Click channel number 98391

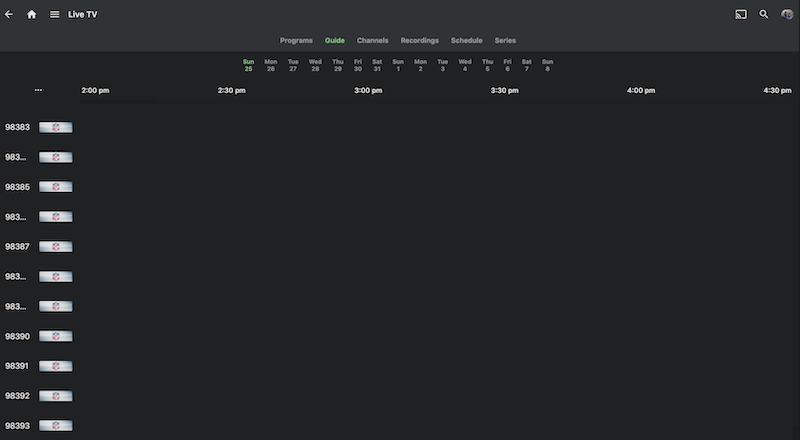[x=17, y=366]
